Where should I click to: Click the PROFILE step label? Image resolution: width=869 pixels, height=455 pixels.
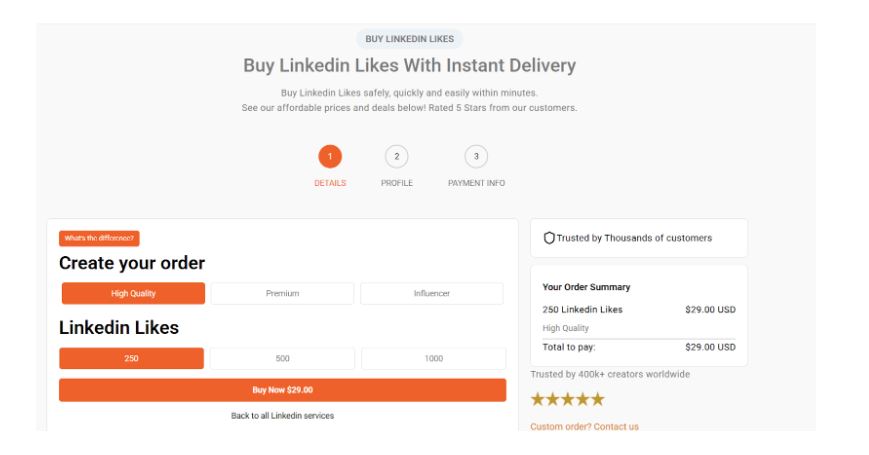(396, 183)
